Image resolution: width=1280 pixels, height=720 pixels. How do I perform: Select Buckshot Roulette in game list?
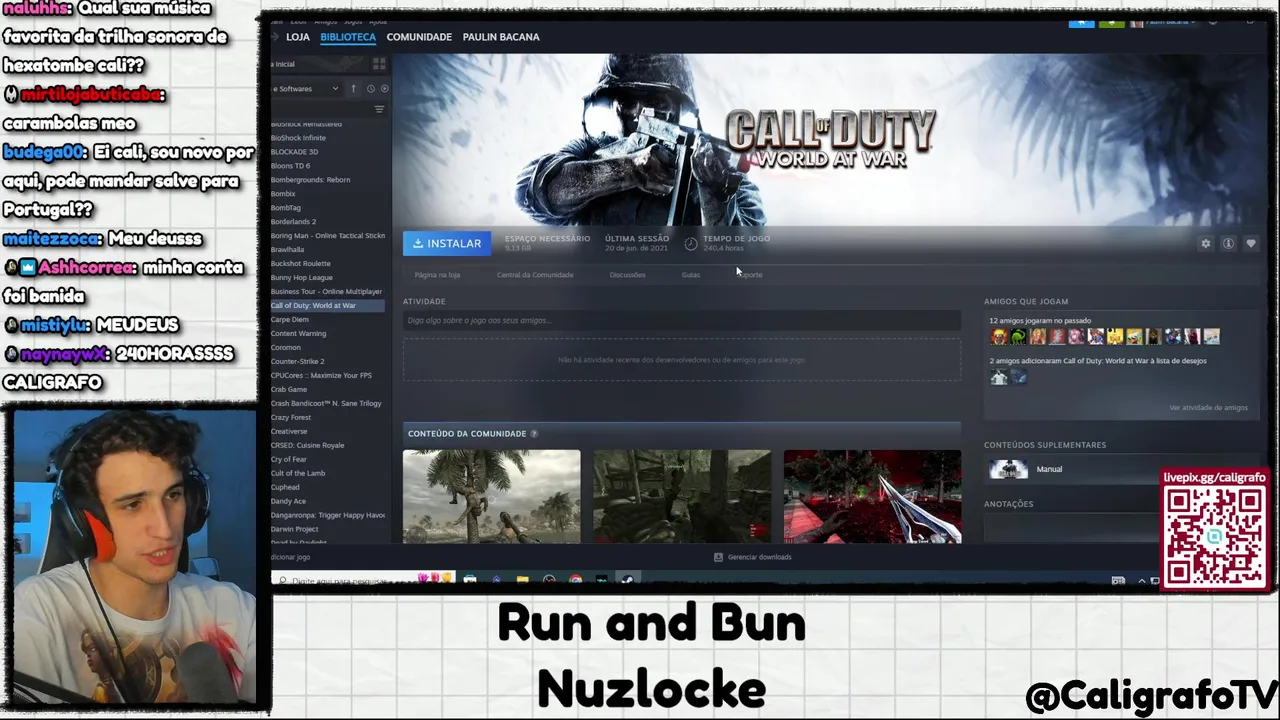point(300,264)
